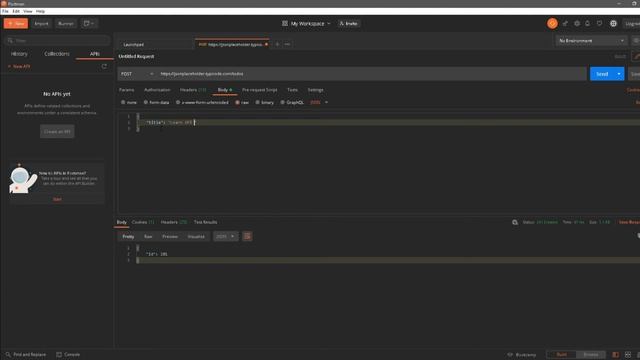Open the Tests request tab
This screenshot has height=360, width=640.
pos(292,90)
